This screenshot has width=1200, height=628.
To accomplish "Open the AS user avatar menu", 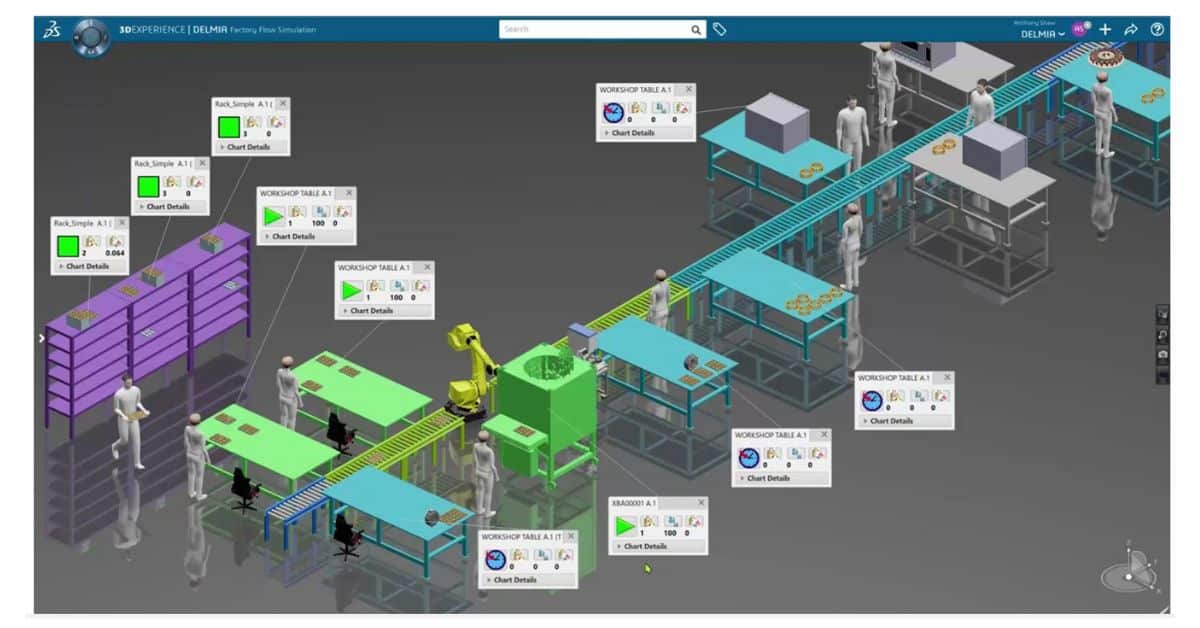I will point(1078,30).
